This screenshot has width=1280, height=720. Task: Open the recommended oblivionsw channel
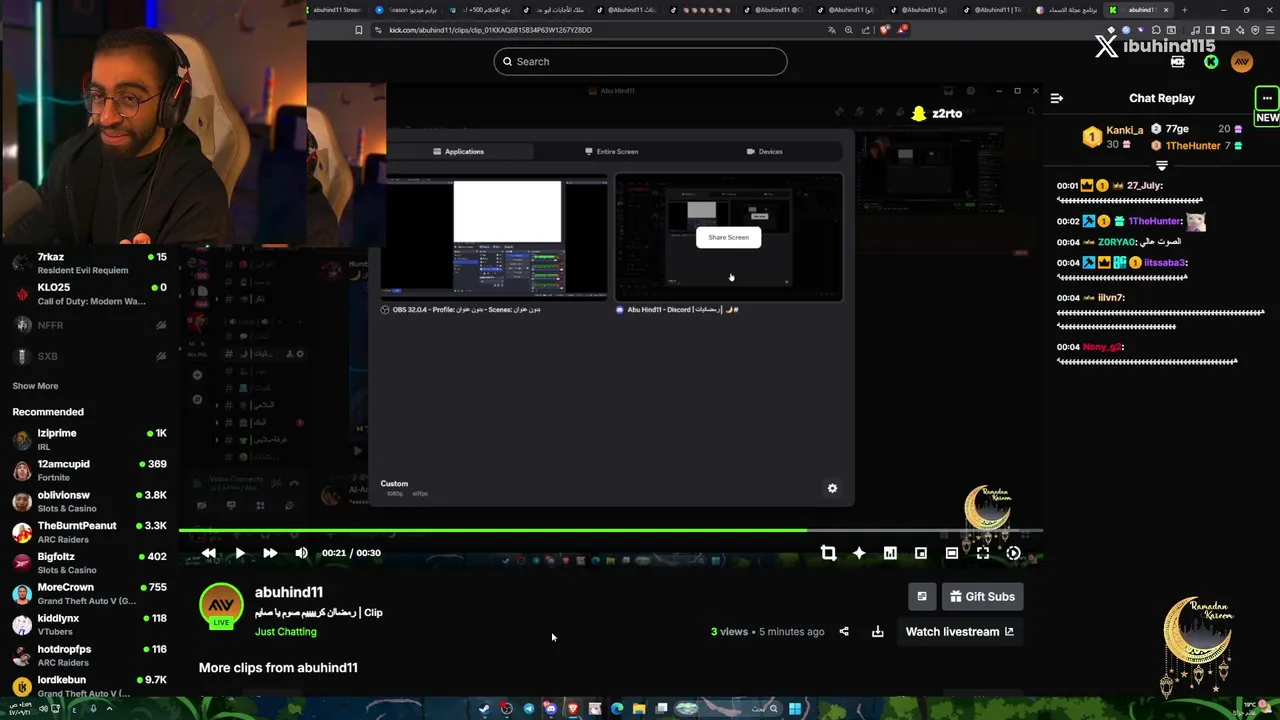[90, 501]
